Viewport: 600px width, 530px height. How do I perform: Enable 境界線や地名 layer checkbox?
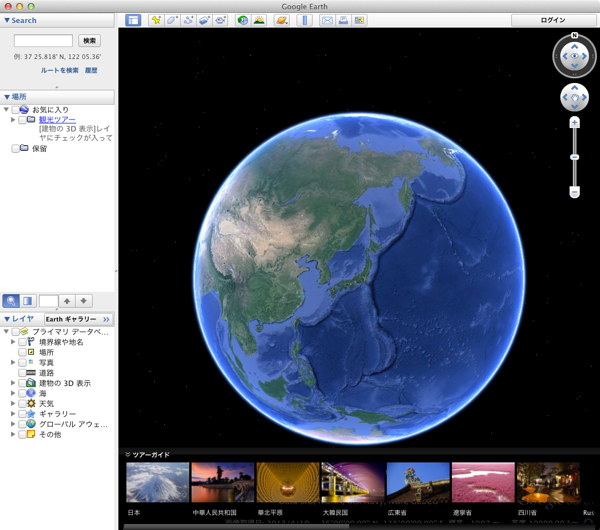22,342
